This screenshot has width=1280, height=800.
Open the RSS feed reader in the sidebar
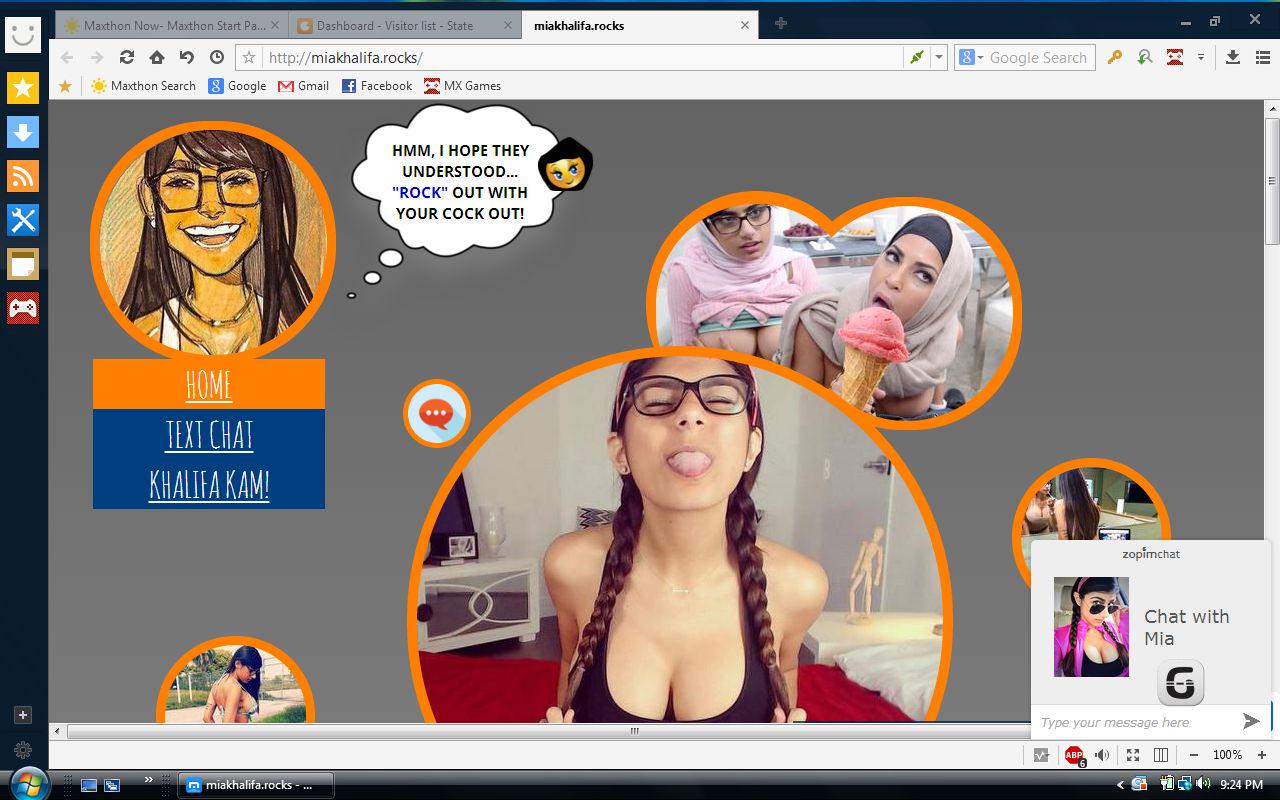(22, 176)
